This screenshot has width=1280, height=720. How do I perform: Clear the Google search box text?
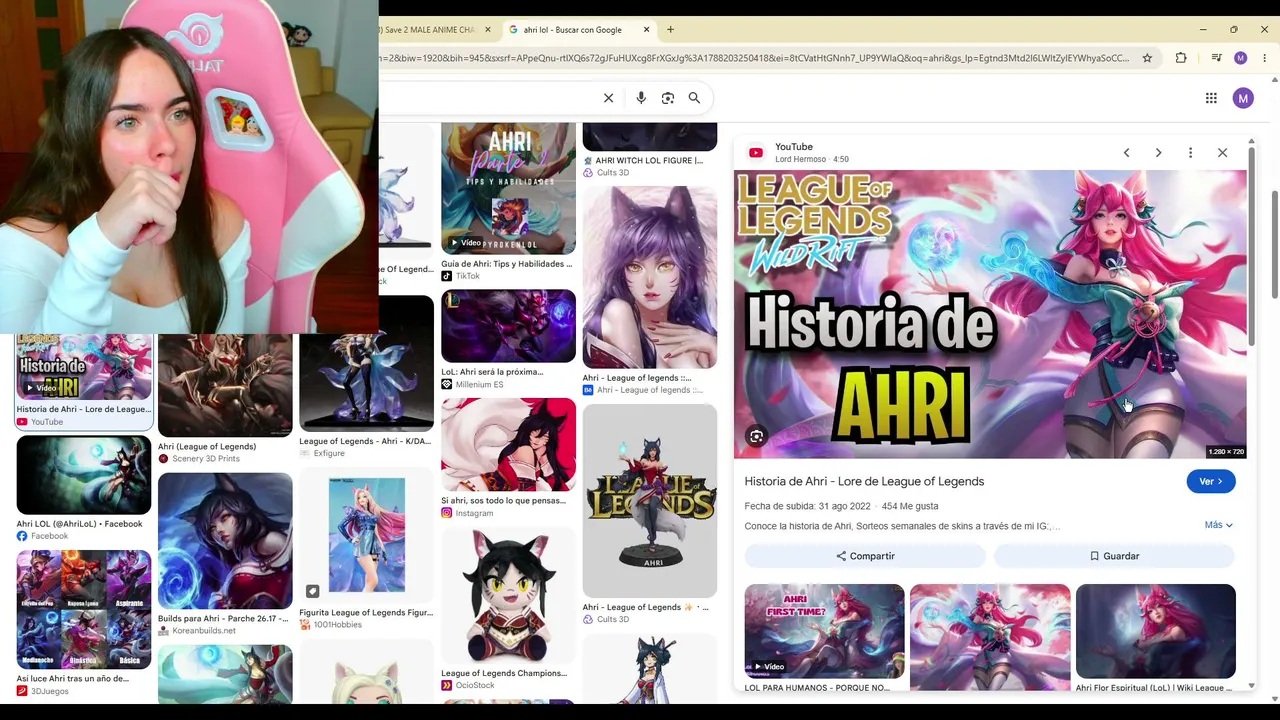pos(608,98)
